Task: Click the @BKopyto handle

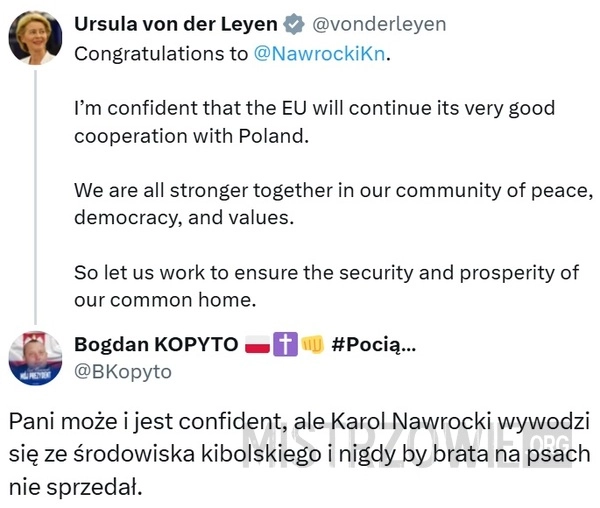Action: point(123,372)
